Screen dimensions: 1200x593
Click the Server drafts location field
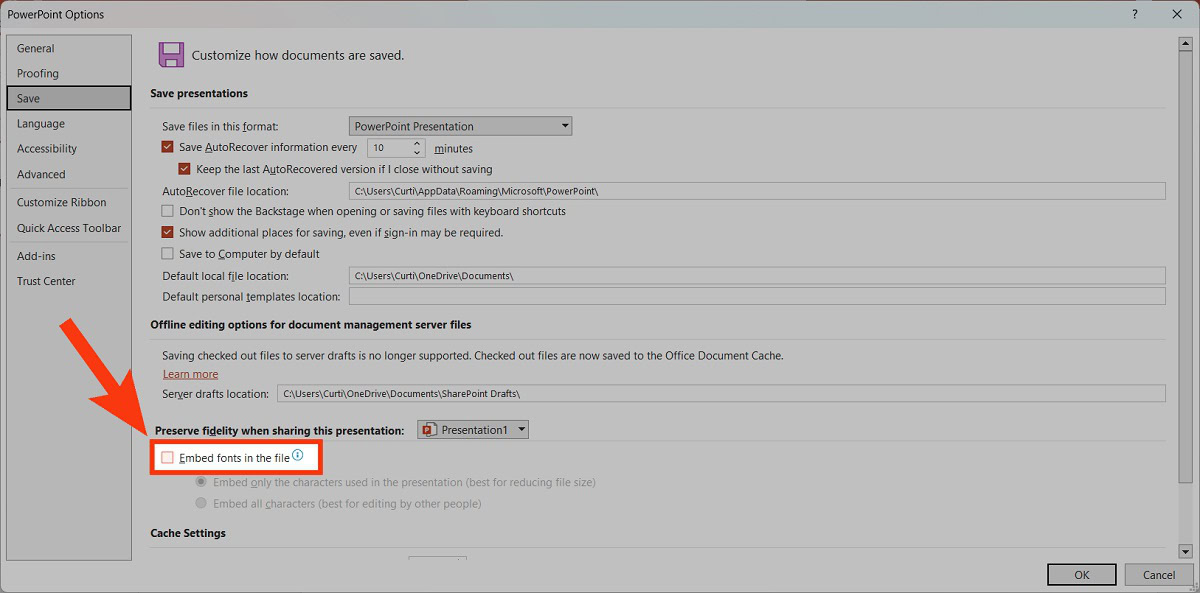(x=721, y=394)
